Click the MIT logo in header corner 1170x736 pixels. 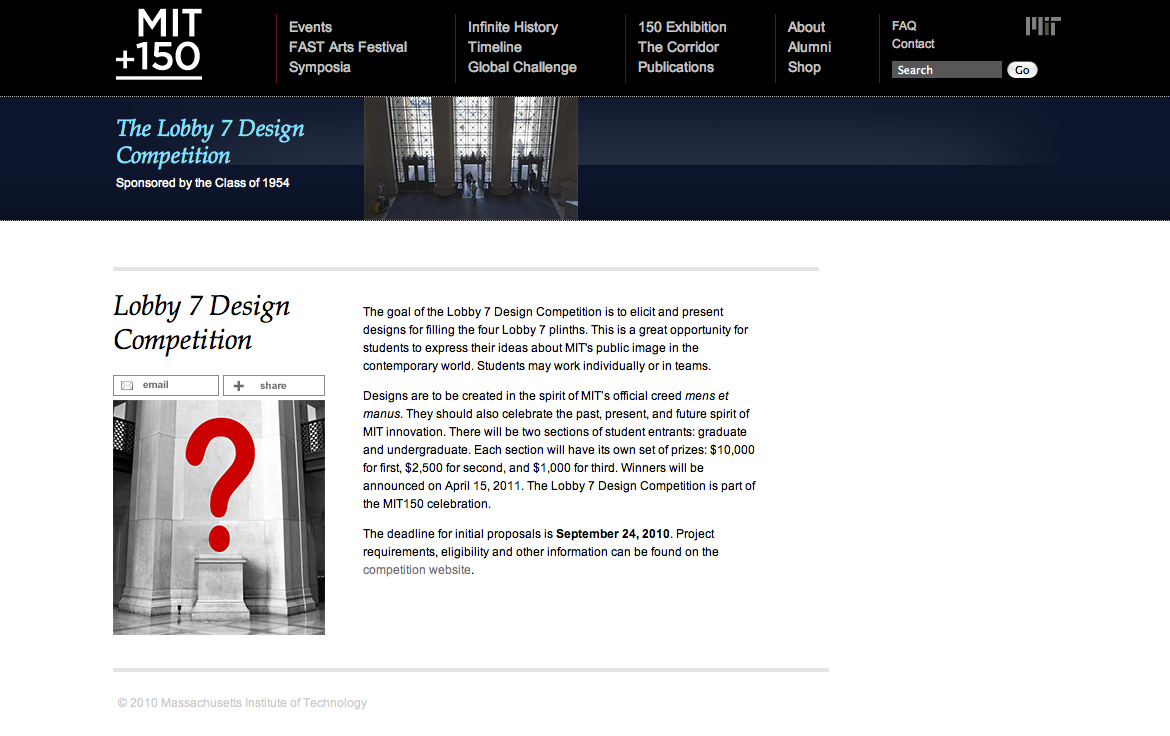1042,26
